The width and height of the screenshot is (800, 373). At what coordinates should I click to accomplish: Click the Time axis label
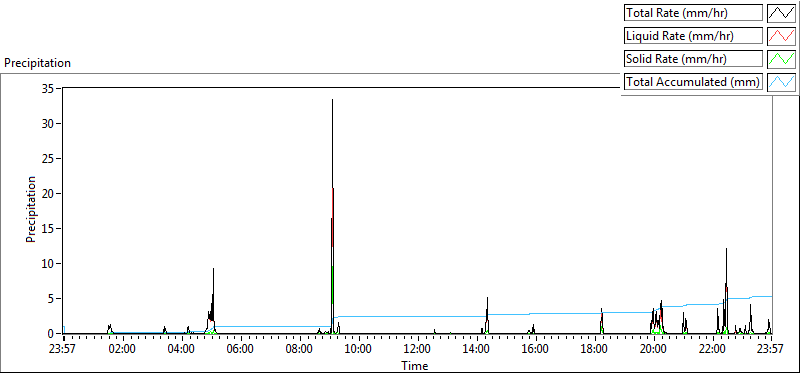tap(415, 365)
